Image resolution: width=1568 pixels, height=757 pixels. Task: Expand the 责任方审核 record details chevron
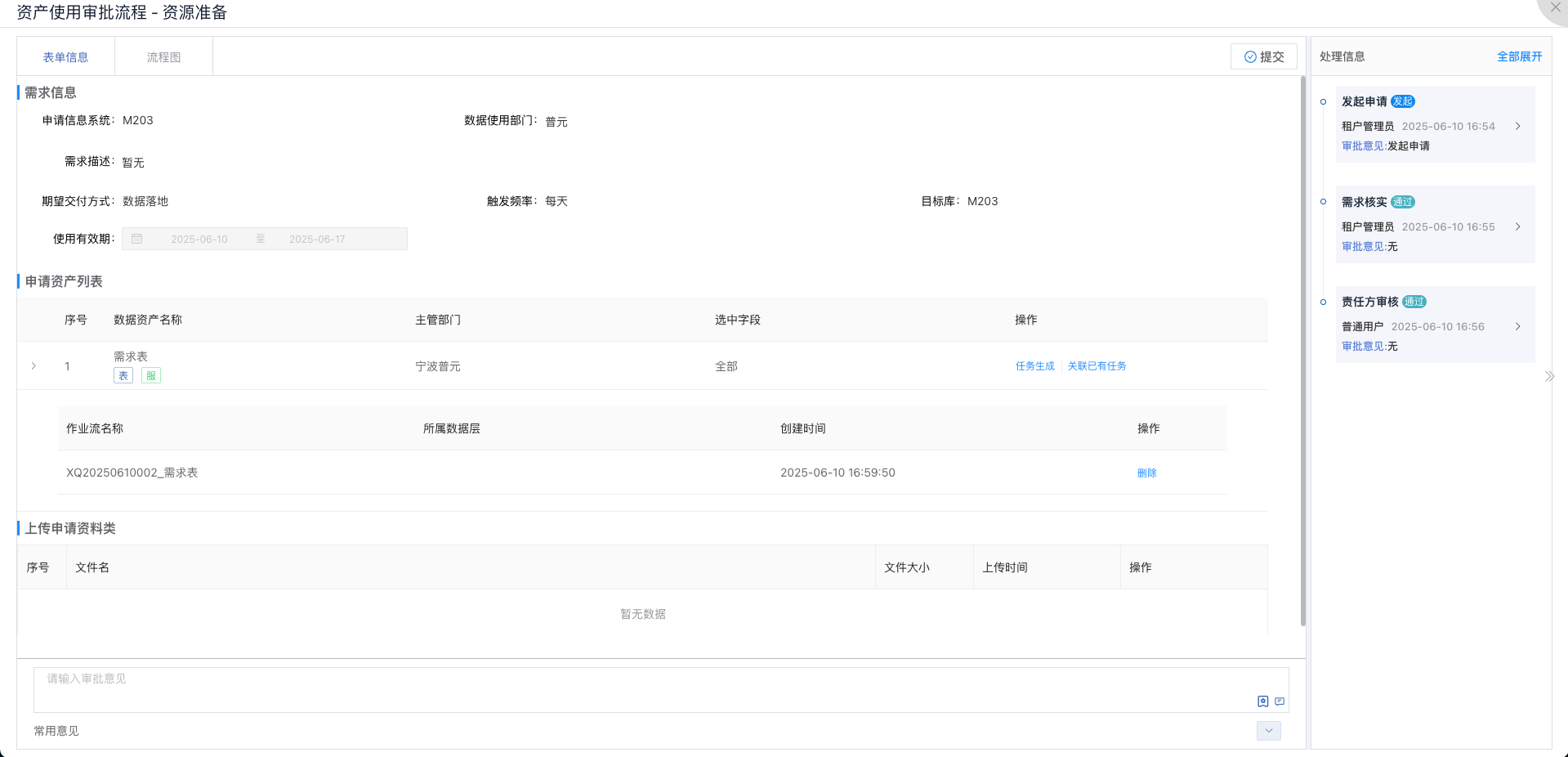pos(1517,327)
